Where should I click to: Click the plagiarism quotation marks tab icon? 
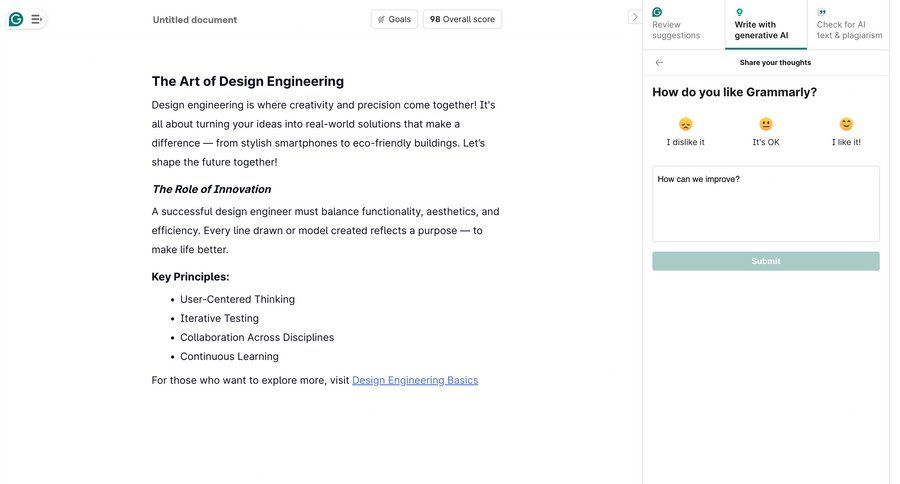click(822, 12)
